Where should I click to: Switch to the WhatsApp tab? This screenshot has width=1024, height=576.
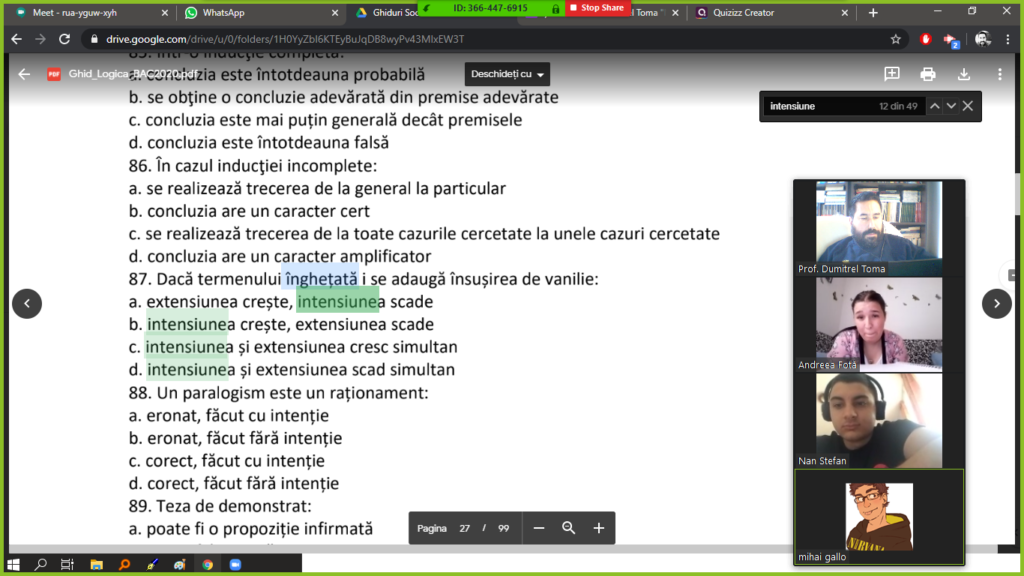click(228, 13)
